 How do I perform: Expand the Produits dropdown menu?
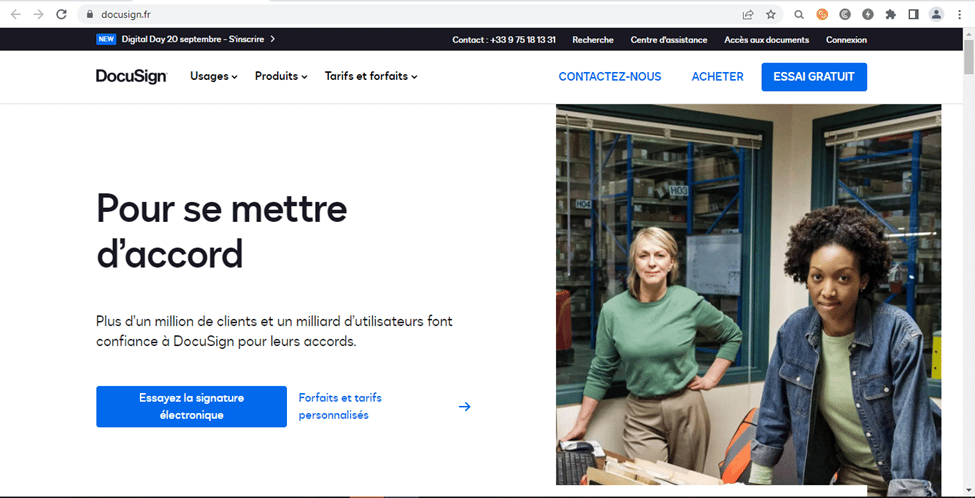click(281, 76)
